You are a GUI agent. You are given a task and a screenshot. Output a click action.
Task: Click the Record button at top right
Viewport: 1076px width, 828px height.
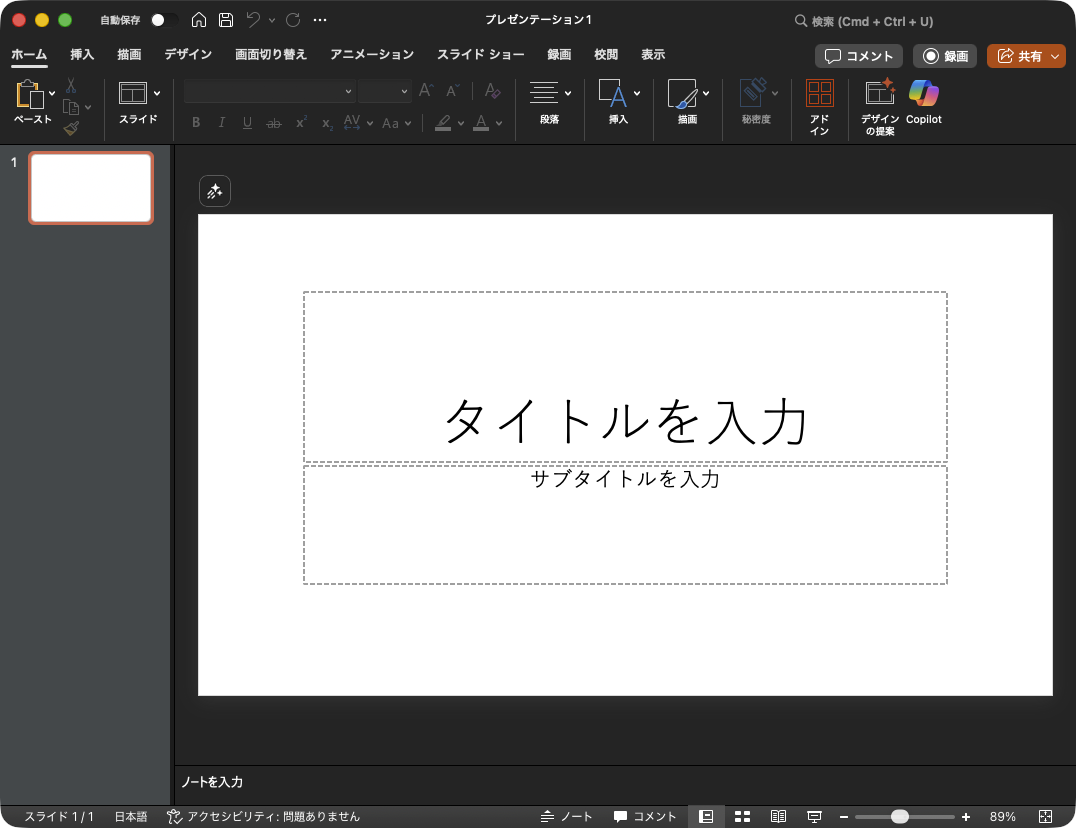[x=944, y=56]
